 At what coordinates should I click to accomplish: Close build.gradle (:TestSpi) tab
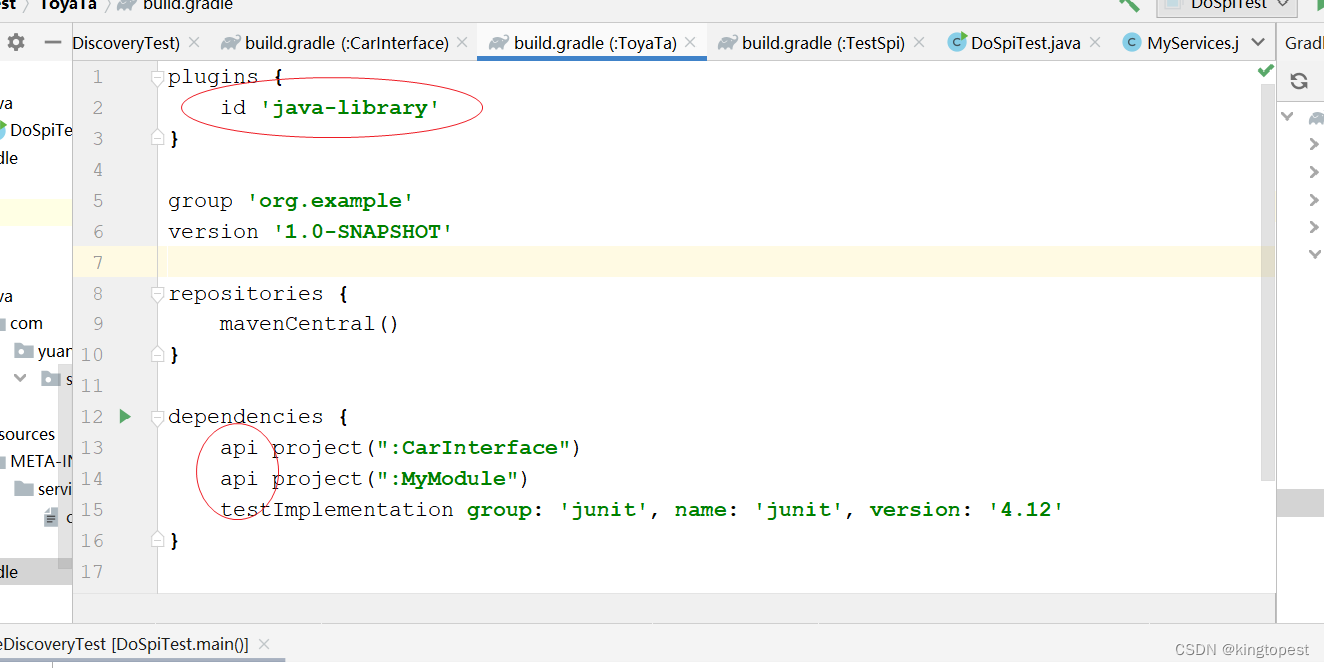(918, 42)
